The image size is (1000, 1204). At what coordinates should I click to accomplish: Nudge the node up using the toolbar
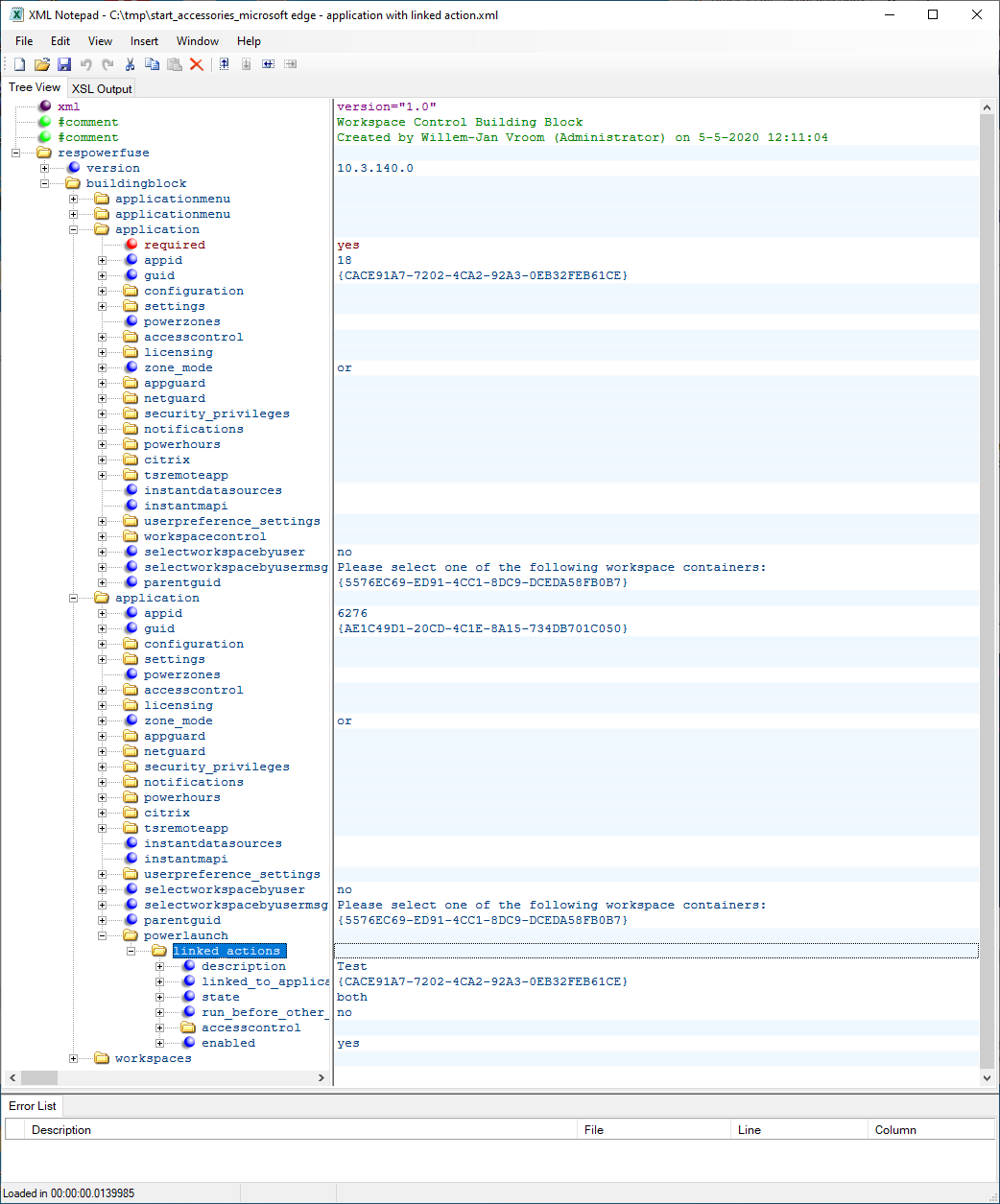224,64
